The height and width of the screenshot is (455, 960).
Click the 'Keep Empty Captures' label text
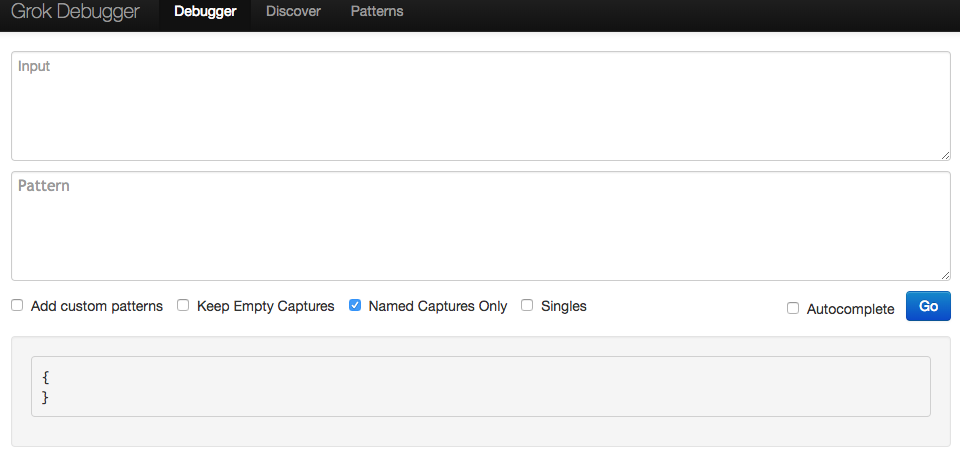coord(266,306)
